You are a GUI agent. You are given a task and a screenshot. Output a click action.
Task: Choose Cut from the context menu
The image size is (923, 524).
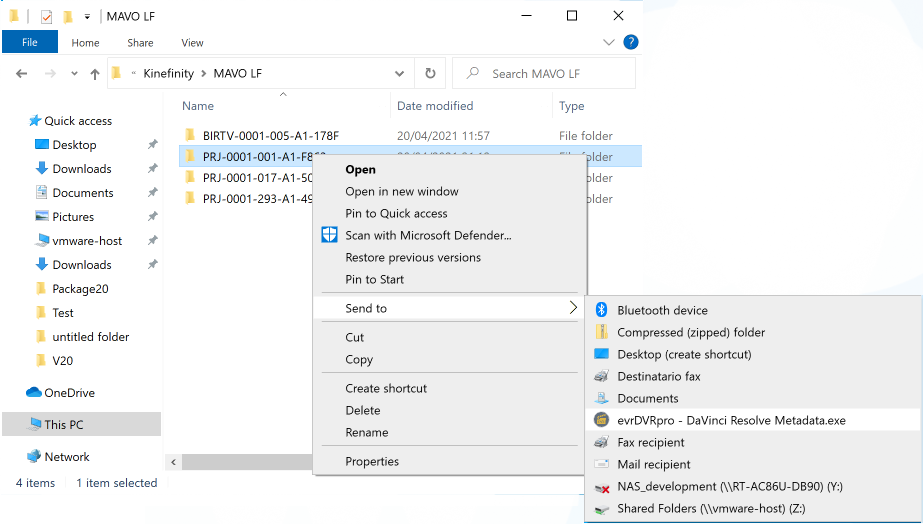click(450, 337)
